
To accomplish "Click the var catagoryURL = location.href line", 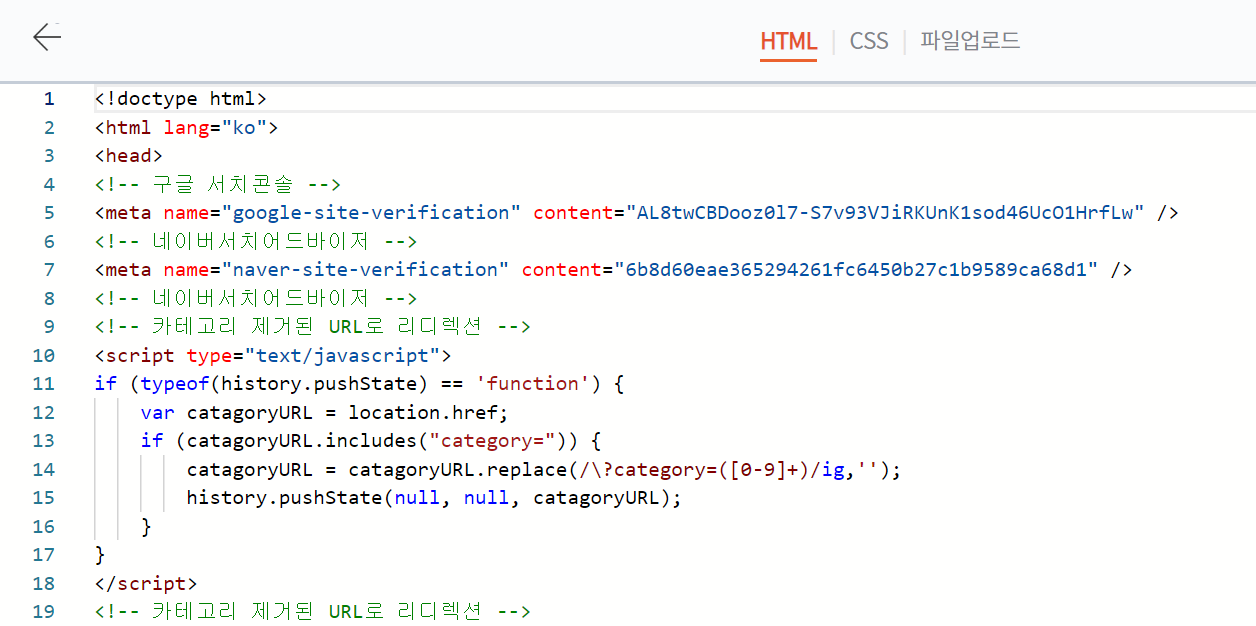I will (x=325, y=413).
